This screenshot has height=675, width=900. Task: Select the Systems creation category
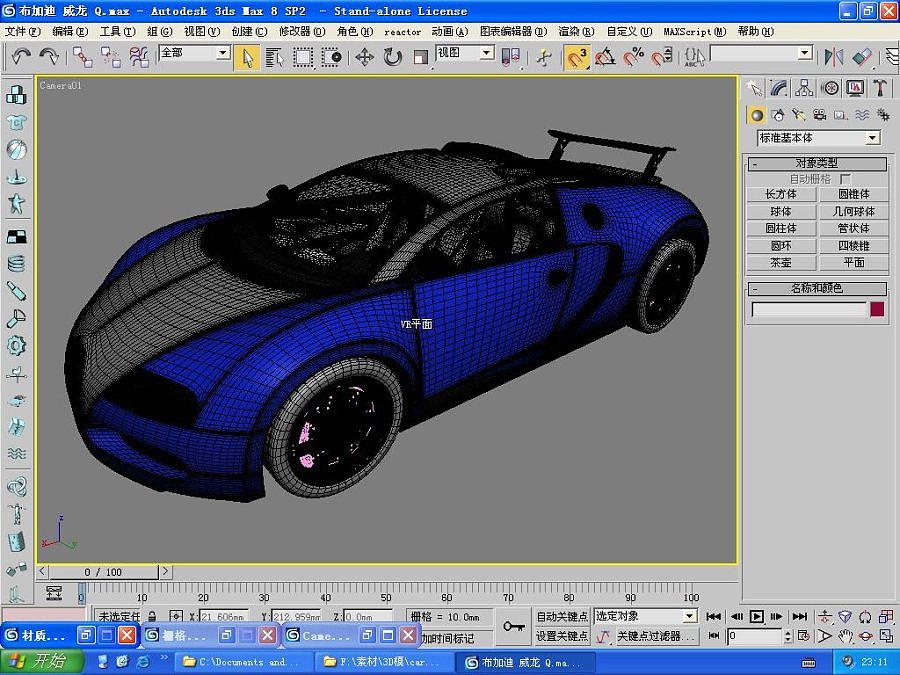[x=883, y=115]
